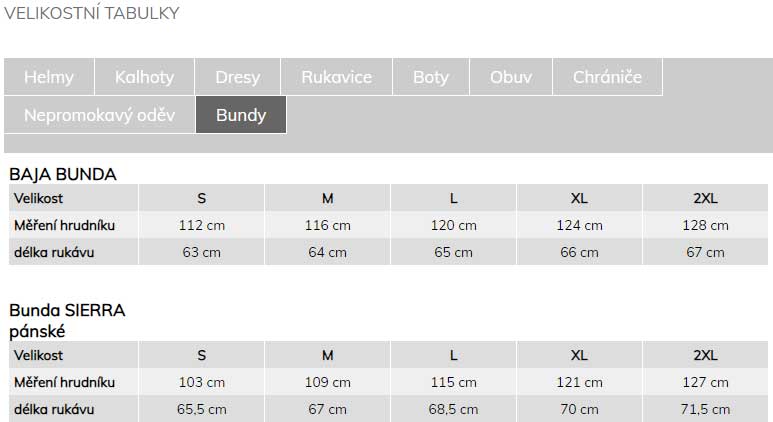Switch to the Kalhoty tab
The image size is (773, 422).
[144, 77]
